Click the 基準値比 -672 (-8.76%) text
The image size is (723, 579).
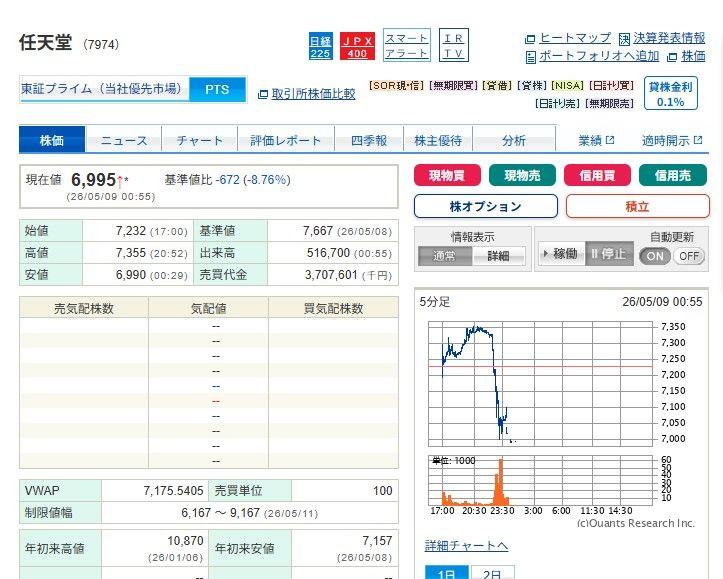pos(228,180)
